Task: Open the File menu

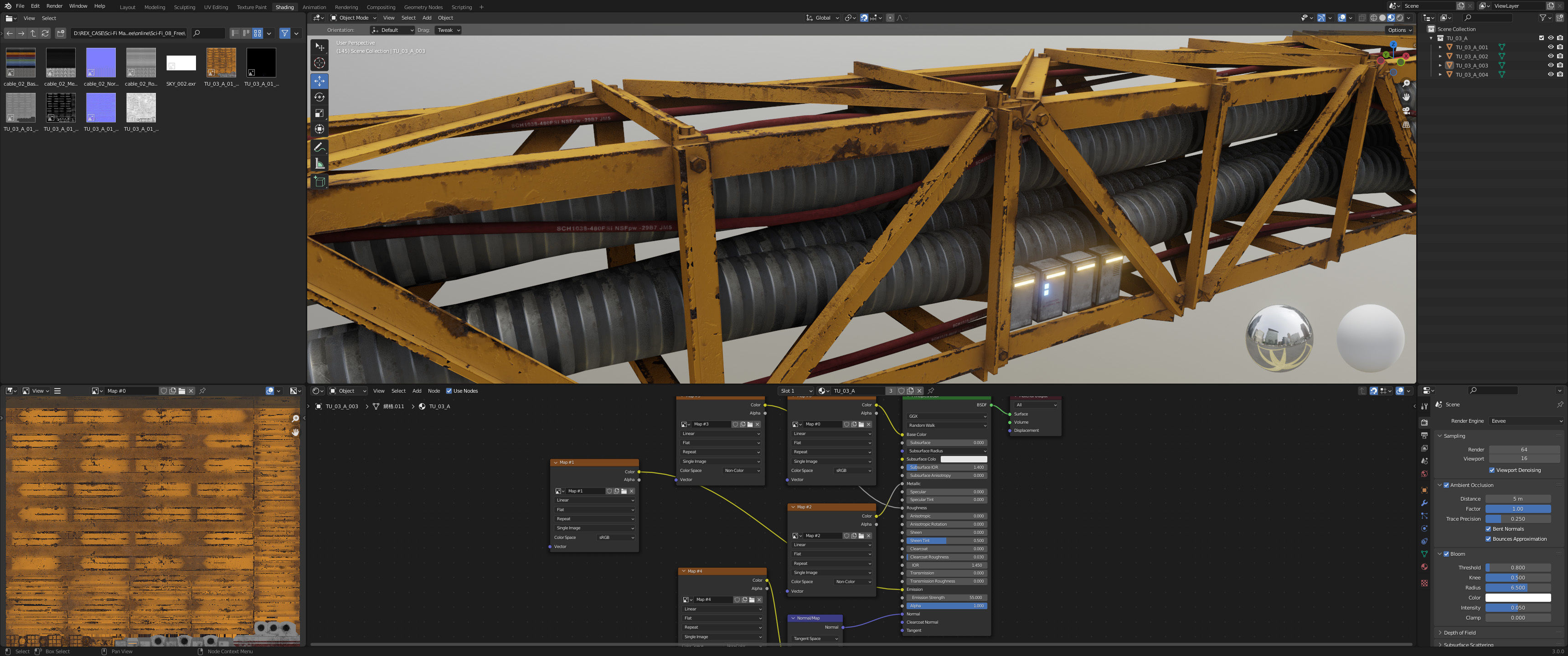Action: (x=20, y=6)
